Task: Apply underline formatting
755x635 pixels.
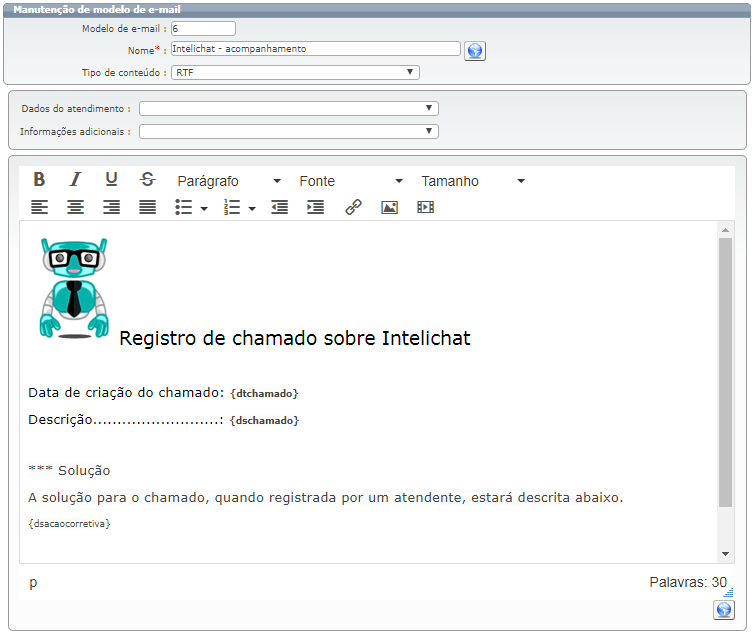Action: click(111, 180)
